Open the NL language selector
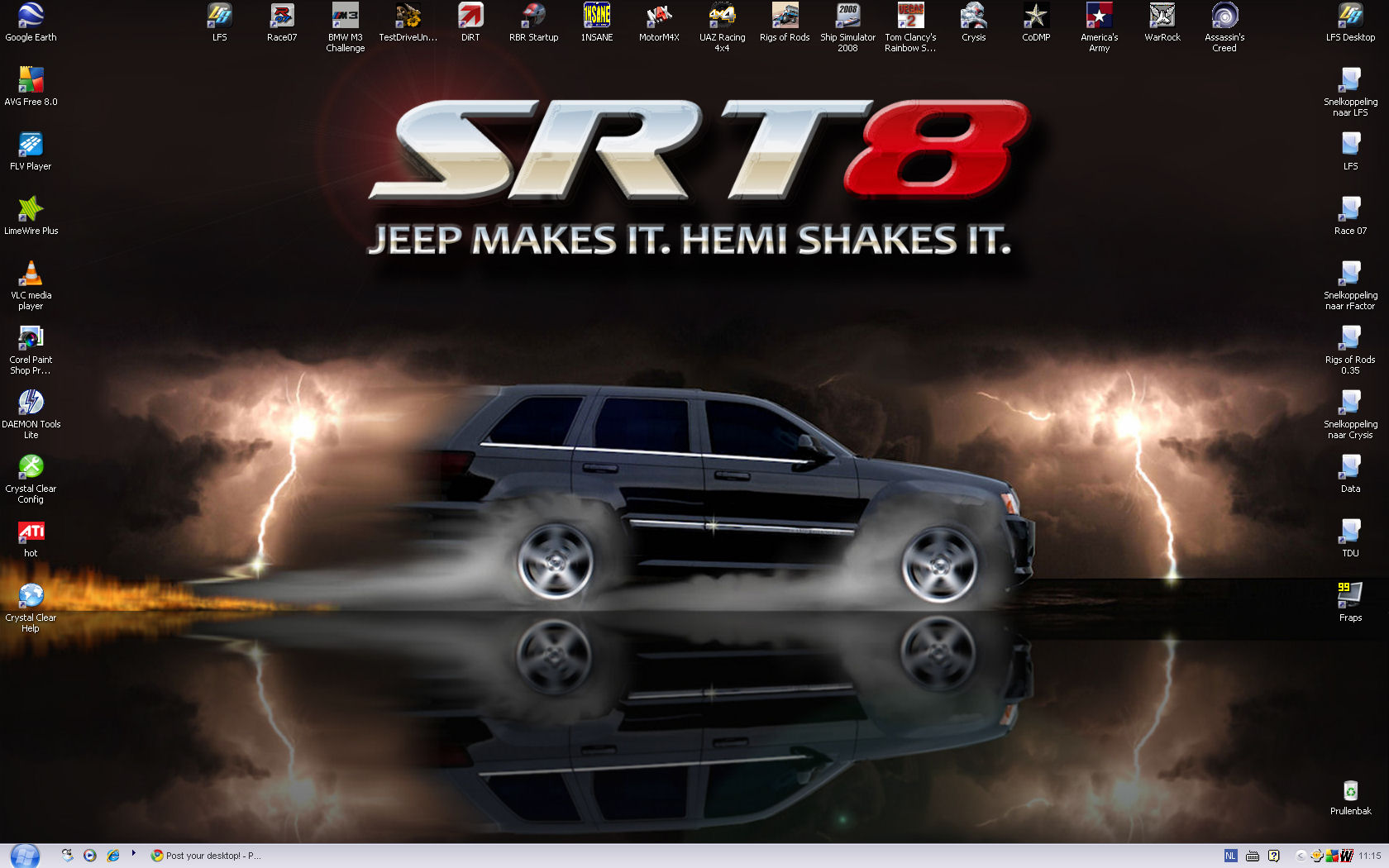Viewport: 1389px width, 868px height. 1231,856
